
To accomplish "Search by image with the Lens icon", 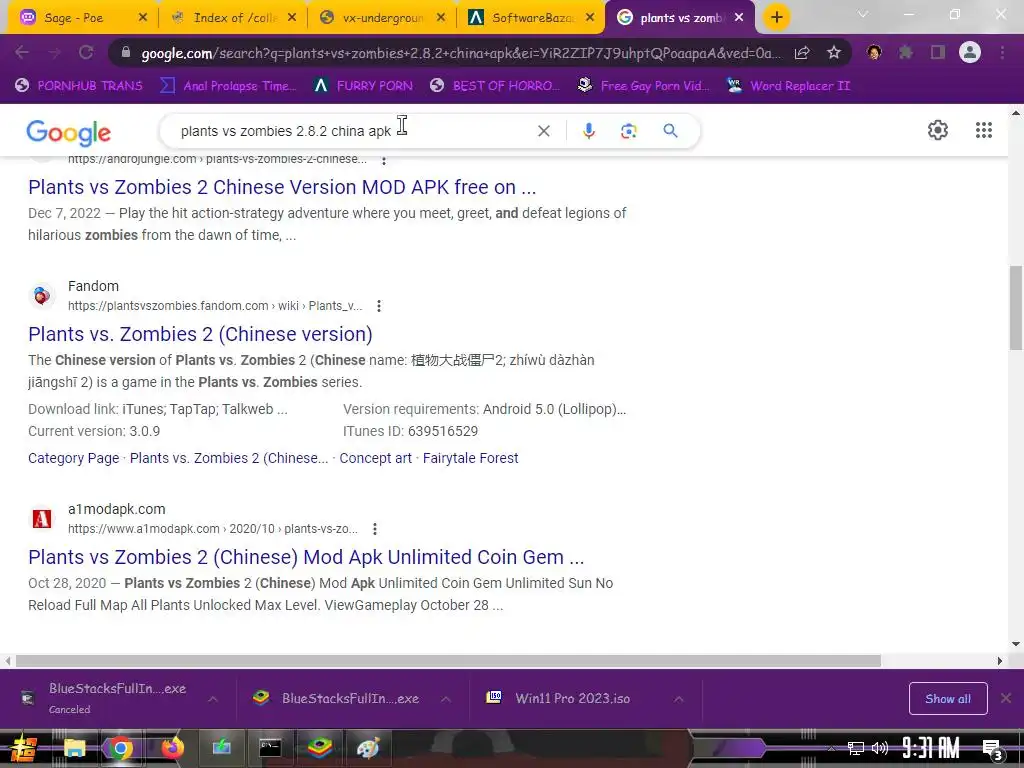I will (629, 131).
